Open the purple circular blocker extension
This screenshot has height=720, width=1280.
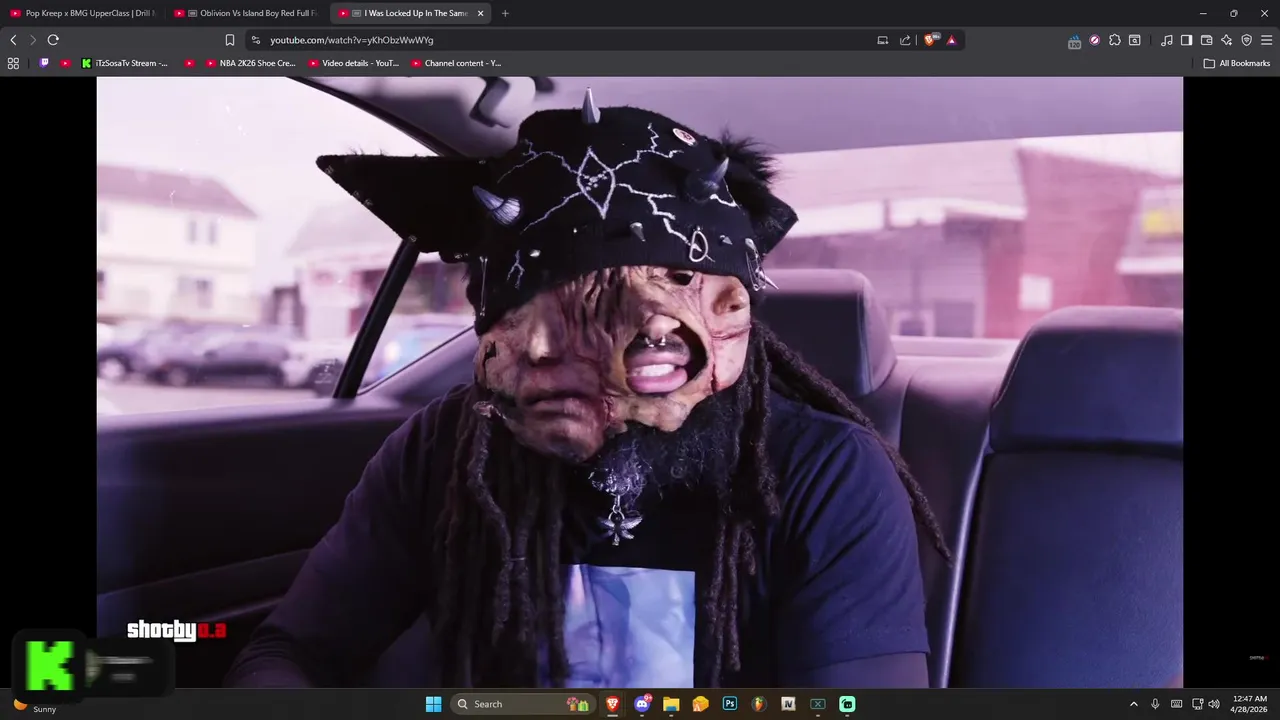[1095, 40]
